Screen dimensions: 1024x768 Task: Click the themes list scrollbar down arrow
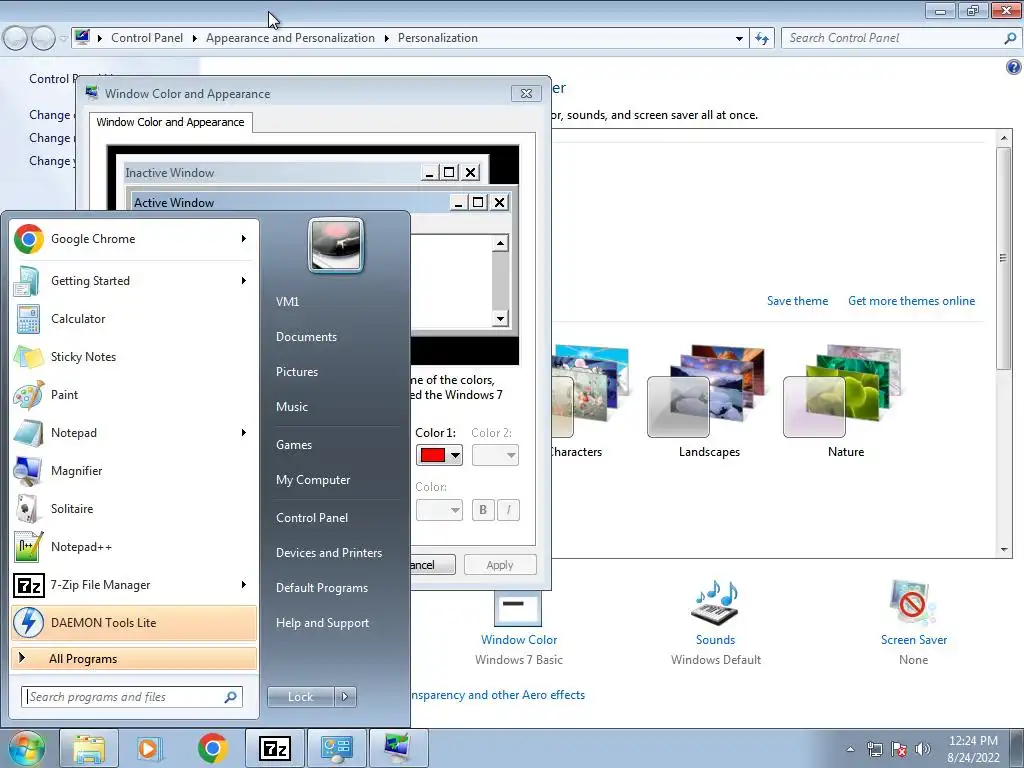(1004, 550)
